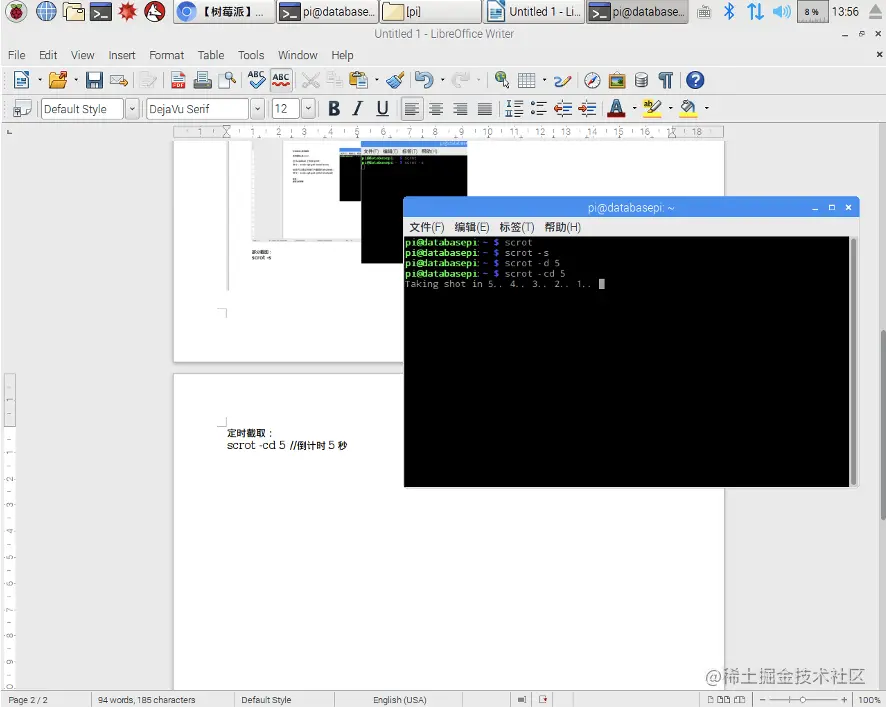Decrease paragraph indent
This screenshot has width=886, height=707.
coord(563,109)
